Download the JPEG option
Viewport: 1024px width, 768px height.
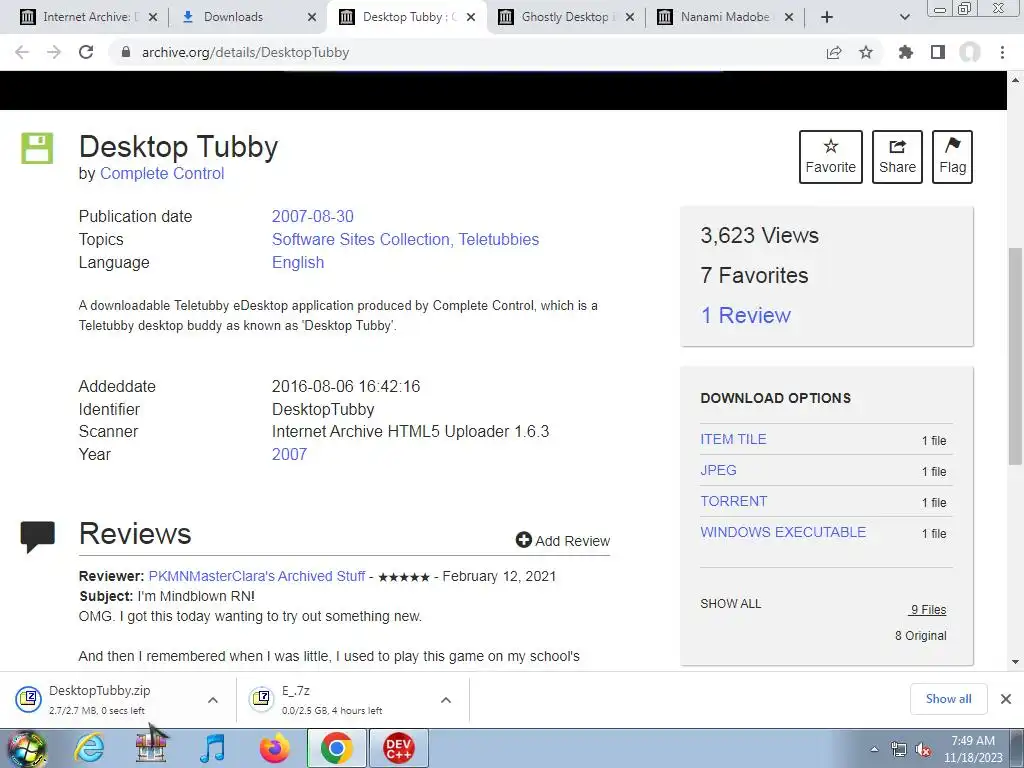pos(718,470)
